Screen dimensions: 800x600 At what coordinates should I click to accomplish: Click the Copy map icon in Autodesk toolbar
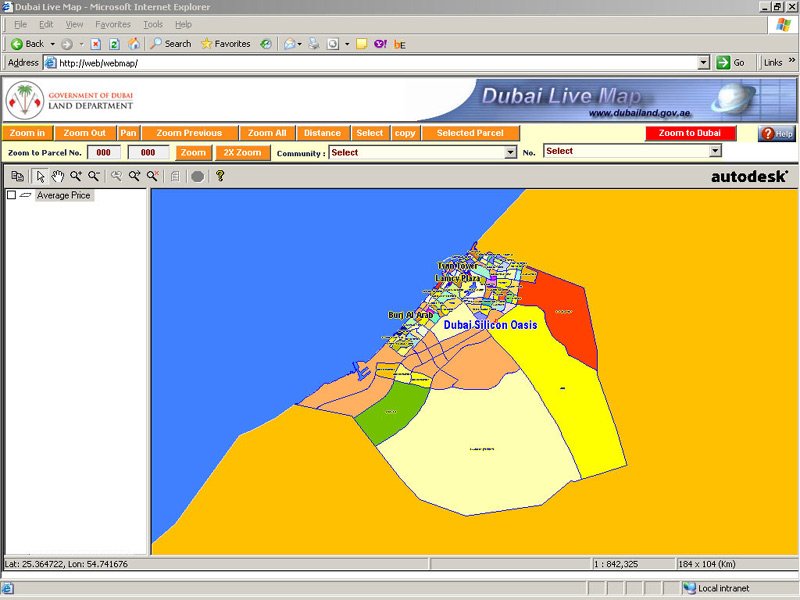[x=17, y=177]
